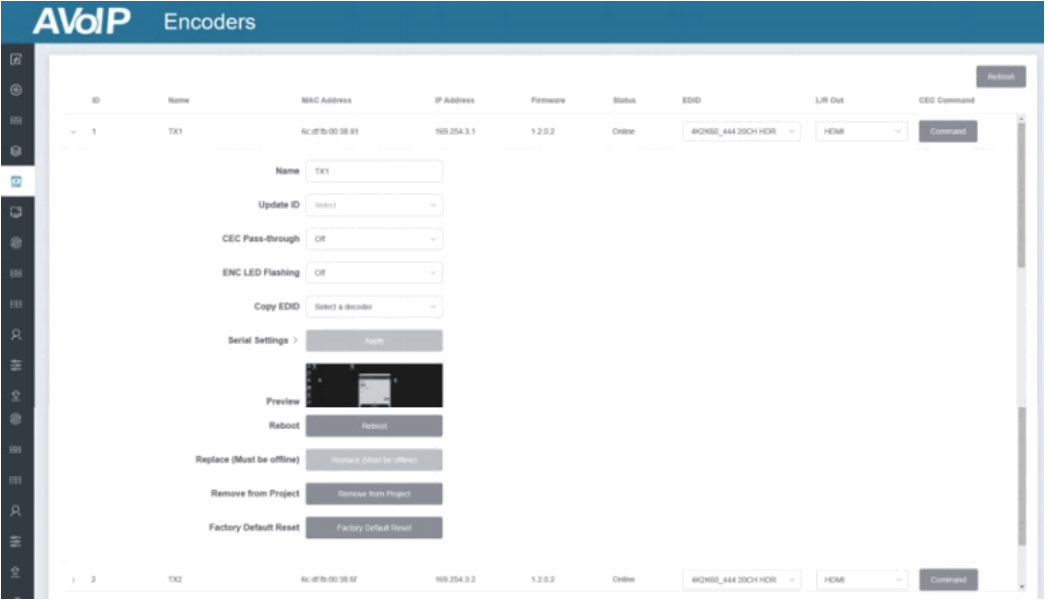
Task: Click the upper user icon in sidebar
Action: [16, 334]
